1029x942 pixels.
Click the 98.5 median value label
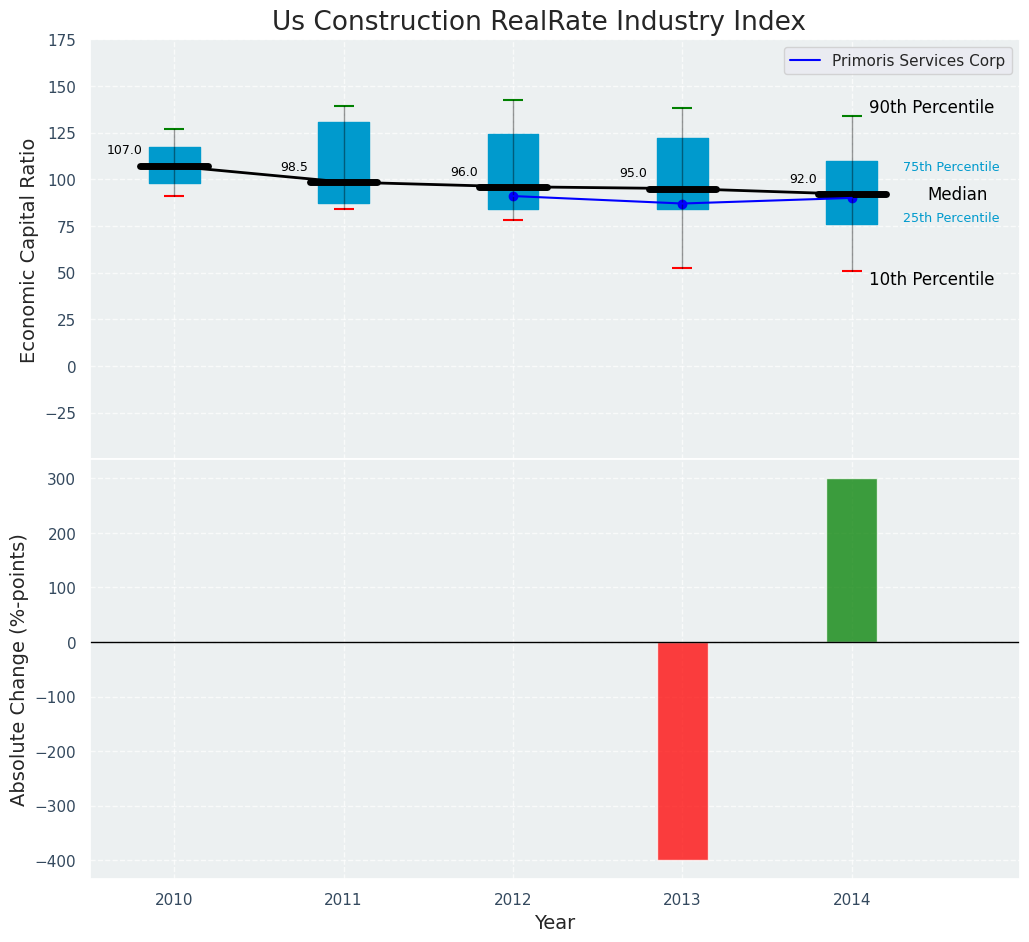pos(294,167)
